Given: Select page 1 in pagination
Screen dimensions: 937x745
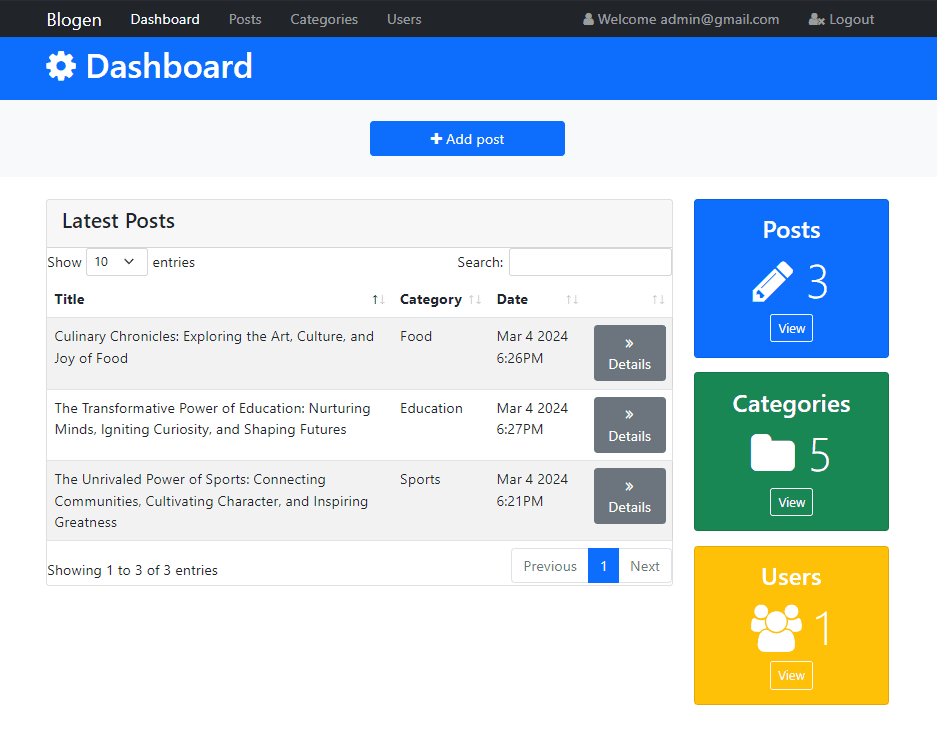Looking at the screenshot, I should pos(603,566).
